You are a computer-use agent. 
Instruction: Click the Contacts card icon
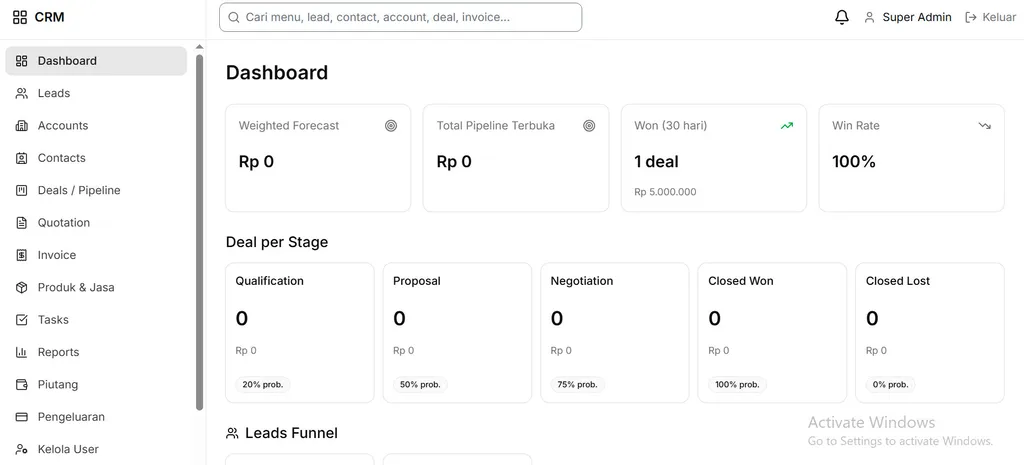pyautogui.click(x=22, y=158)
